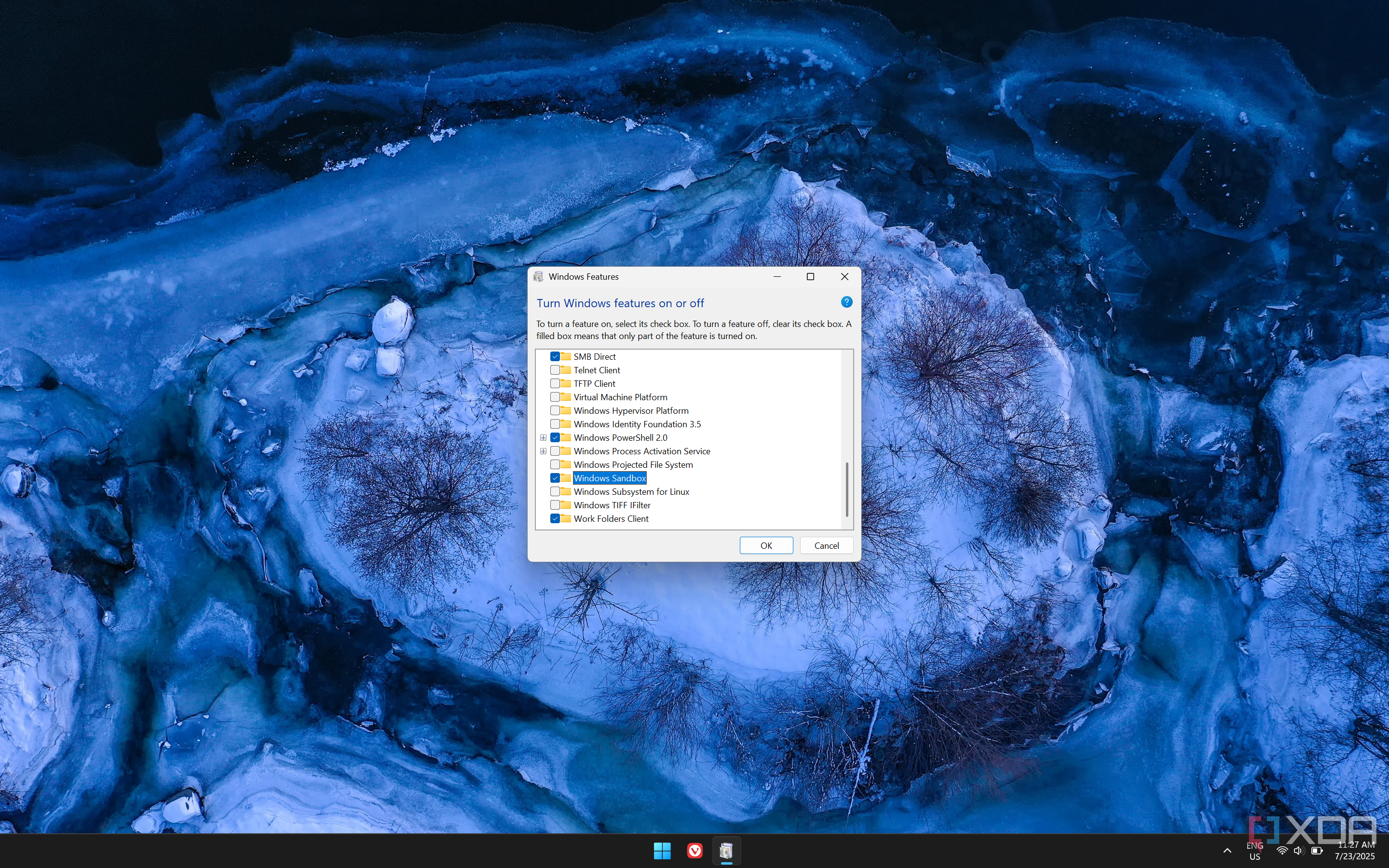Click the Windows Features title bar icon

[538, 277]
